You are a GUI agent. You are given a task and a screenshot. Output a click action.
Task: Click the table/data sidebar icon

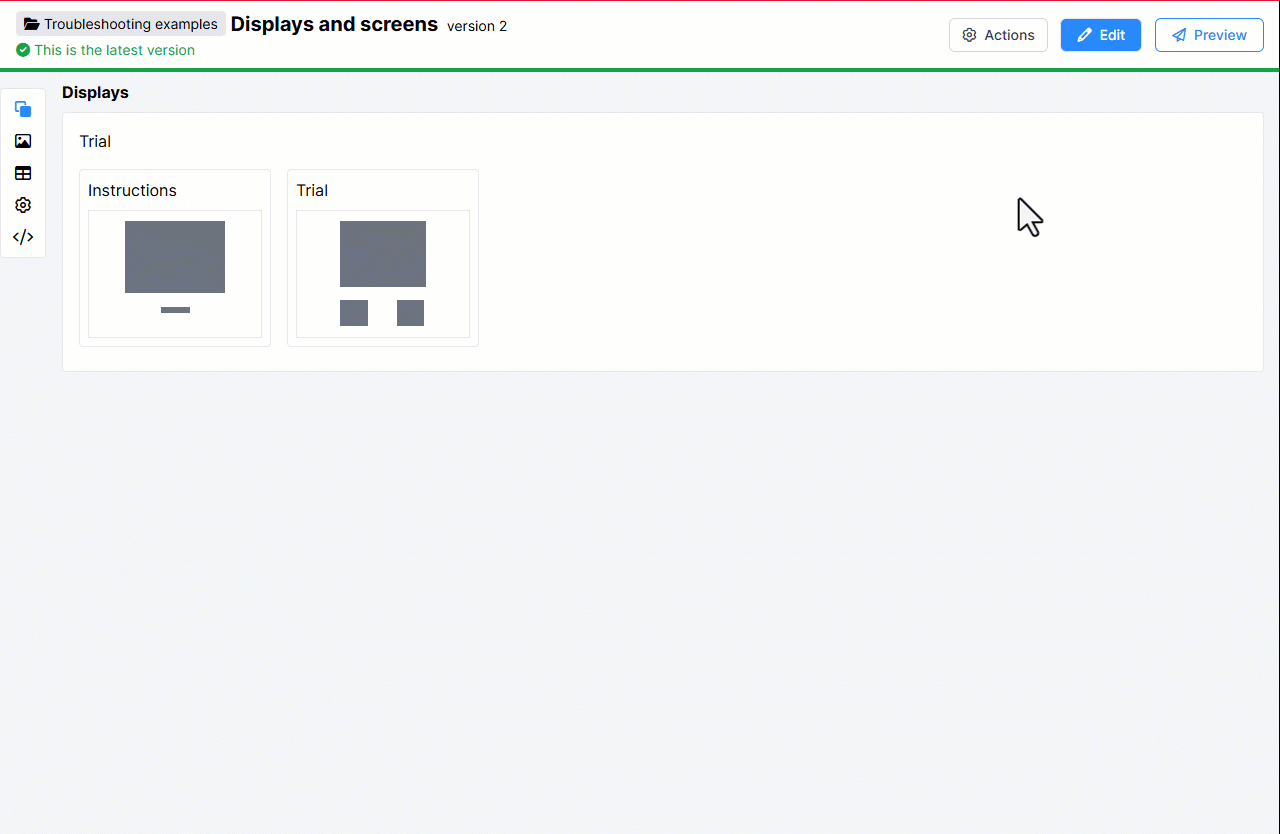tap(23, 173)
